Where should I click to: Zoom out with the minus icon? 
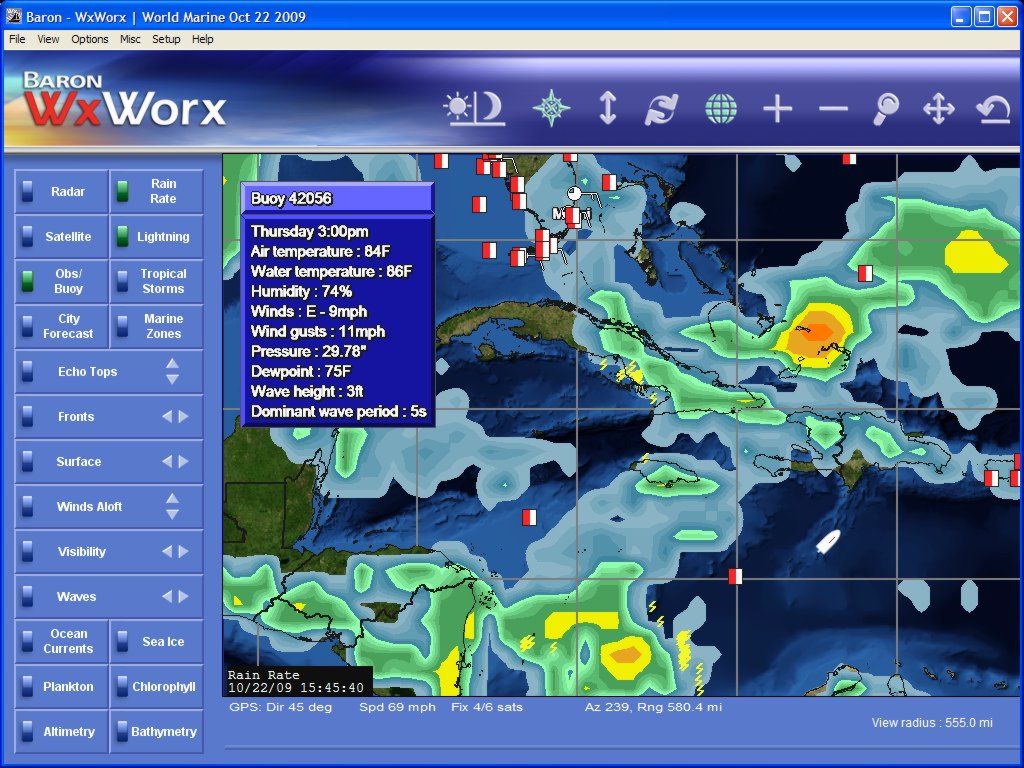[833, 109]
